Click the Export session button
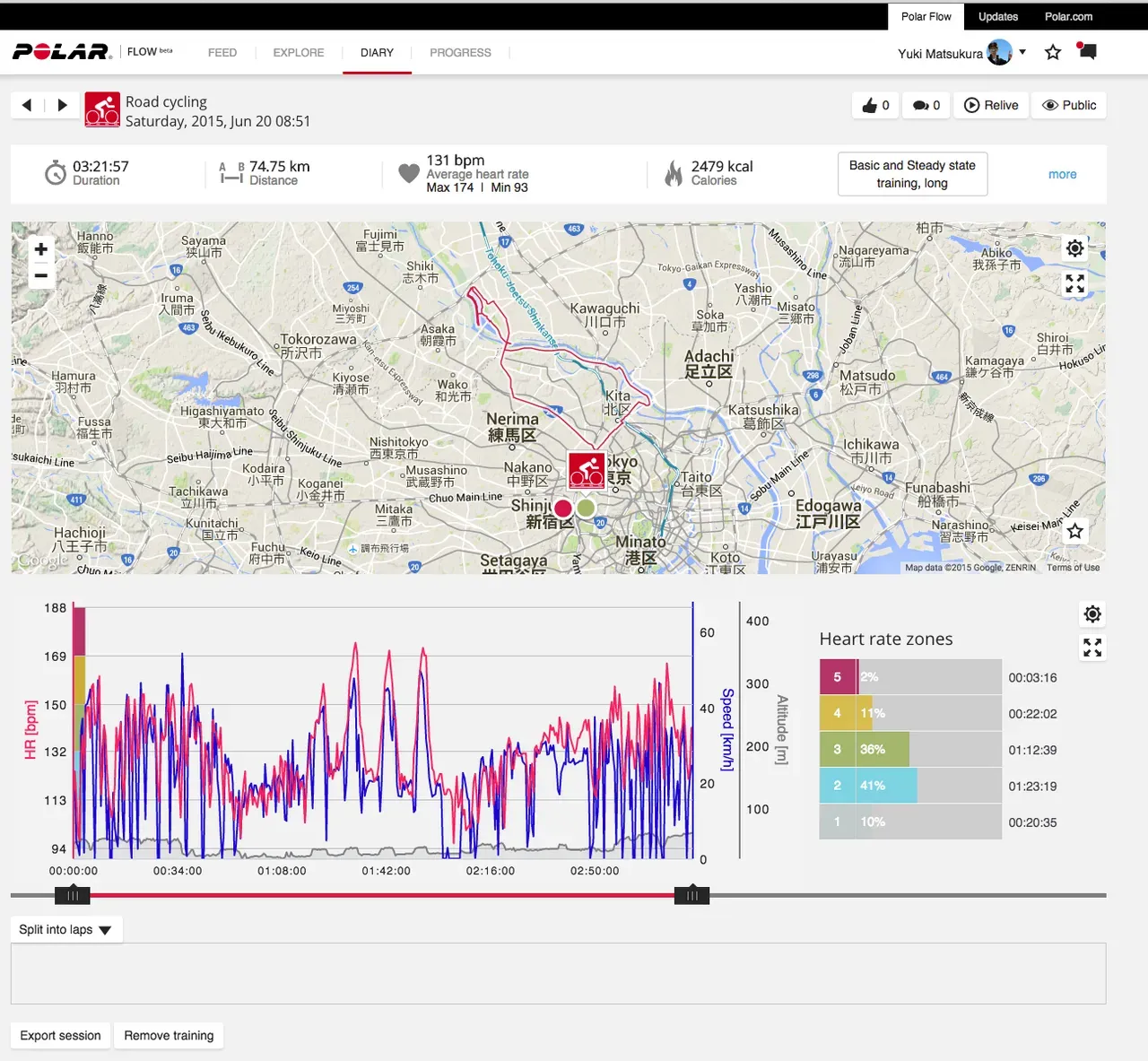Screen dimensions: 1148x1061 pos(60,1036)
